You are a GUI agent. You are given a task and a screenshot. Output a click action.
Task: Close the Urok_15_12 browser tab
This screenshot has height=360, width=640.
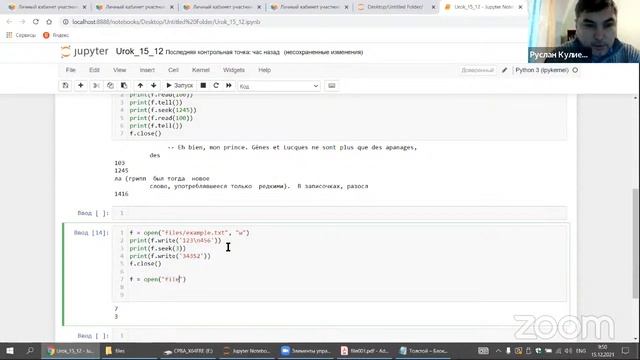click(x=520, y=7)
